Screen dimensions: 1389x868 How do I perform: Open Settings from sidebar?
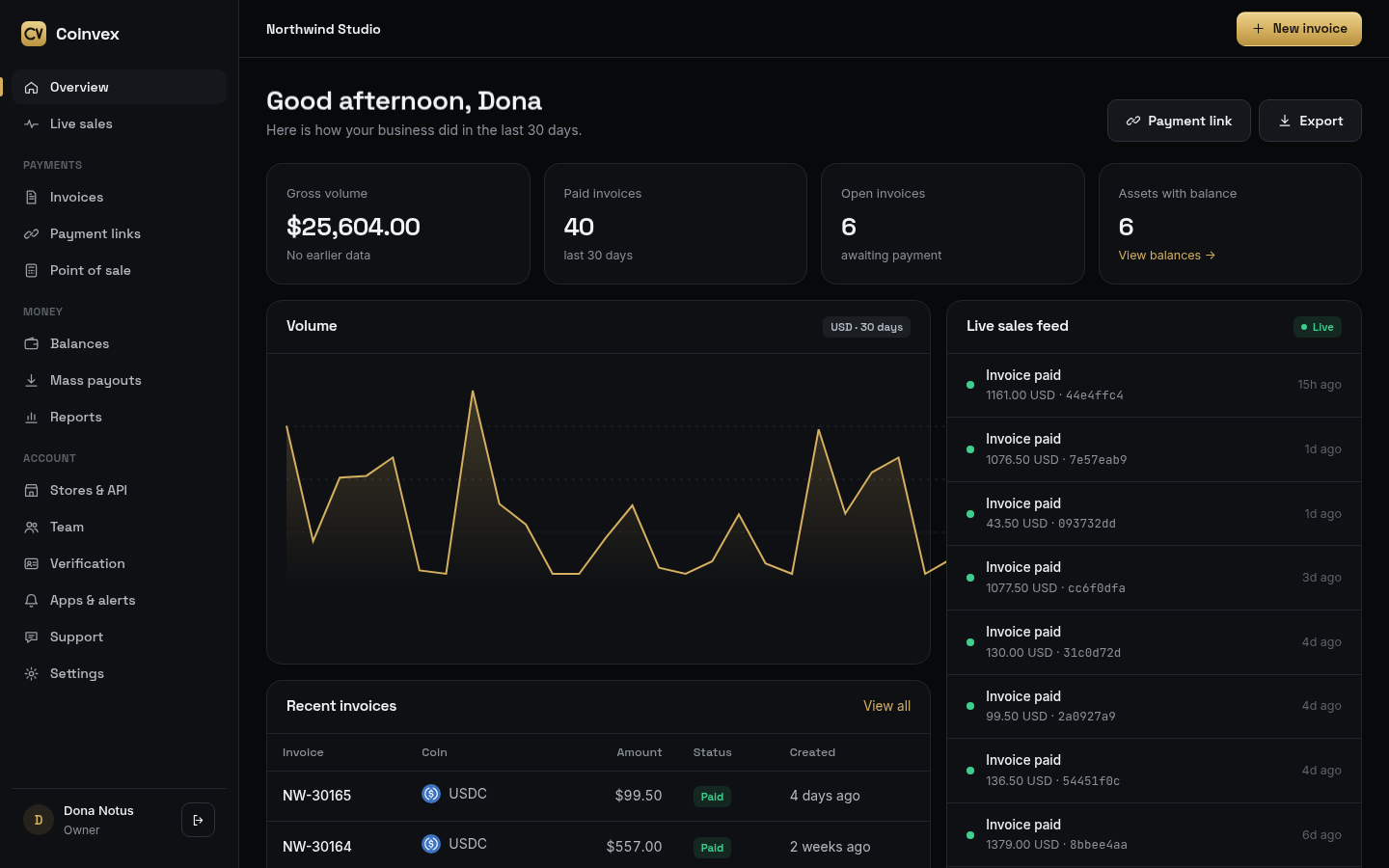point(120,673)
